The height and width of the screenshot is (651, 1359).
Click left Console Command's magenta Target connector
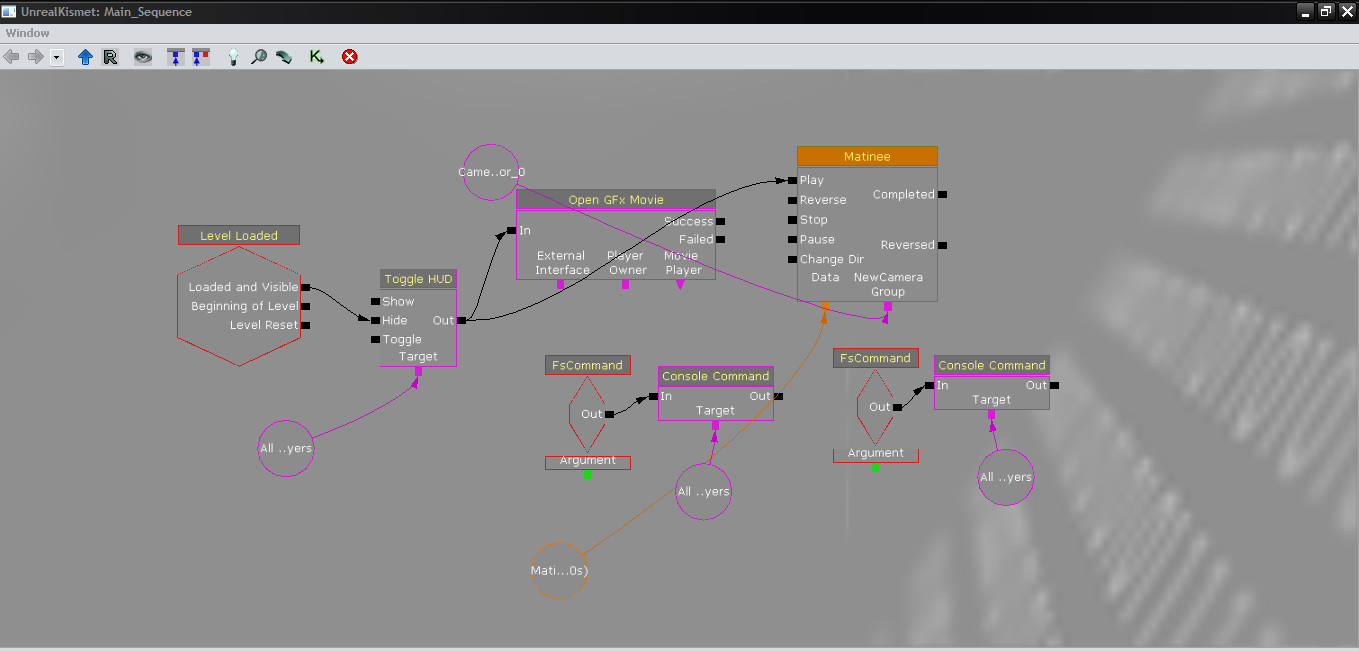pos(716,425)
